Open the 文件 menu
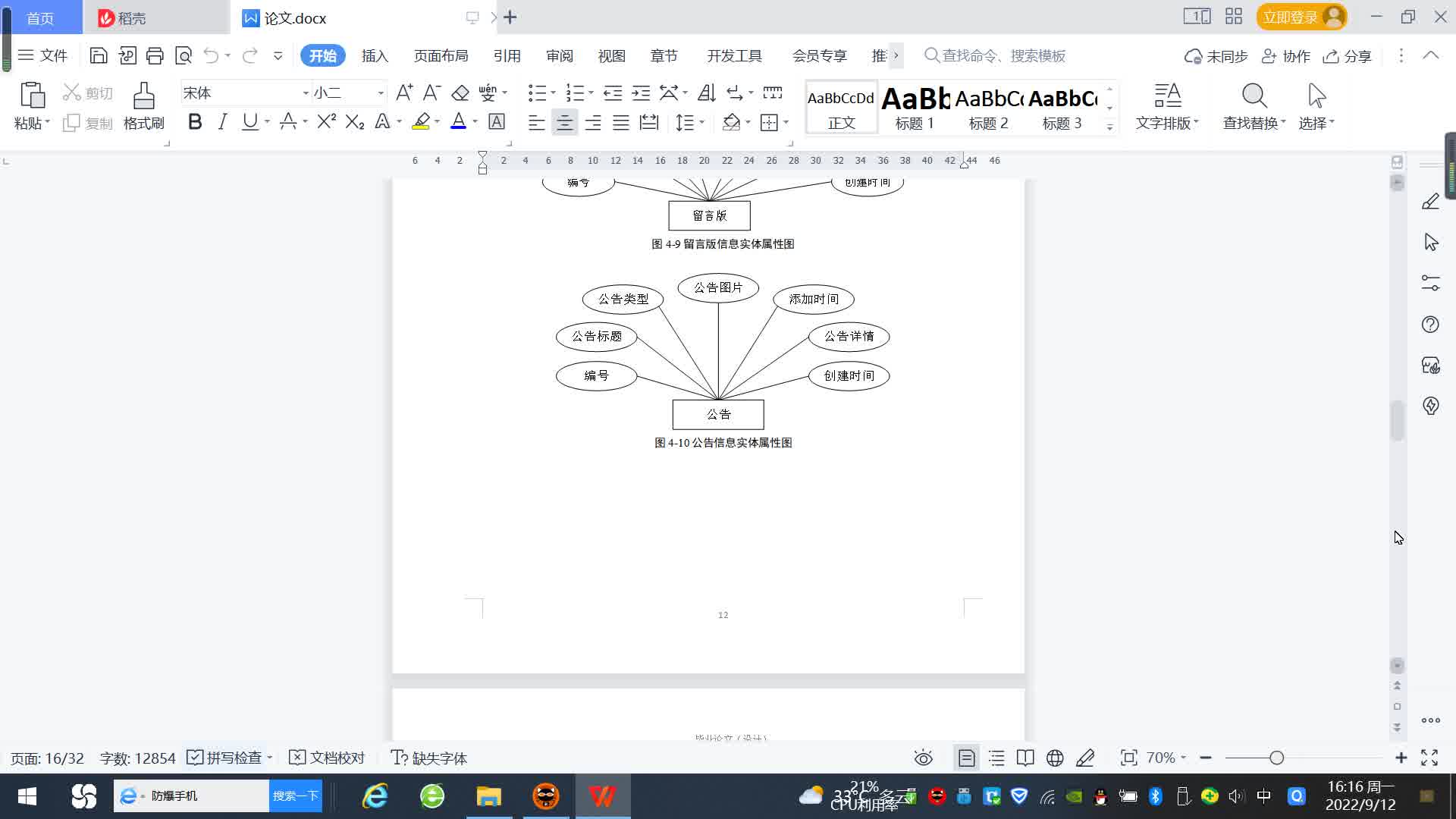 (42, 55)
